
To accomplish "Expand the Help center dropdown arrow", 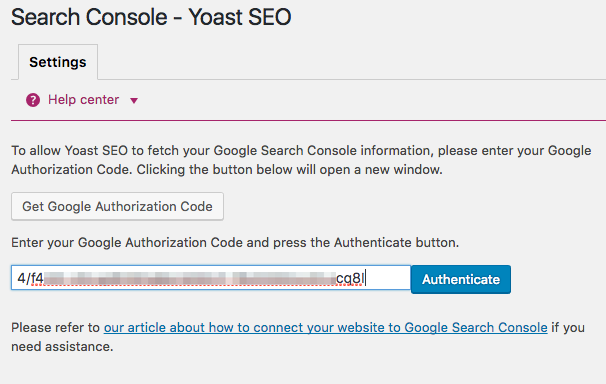I will (x=134, y=101).
